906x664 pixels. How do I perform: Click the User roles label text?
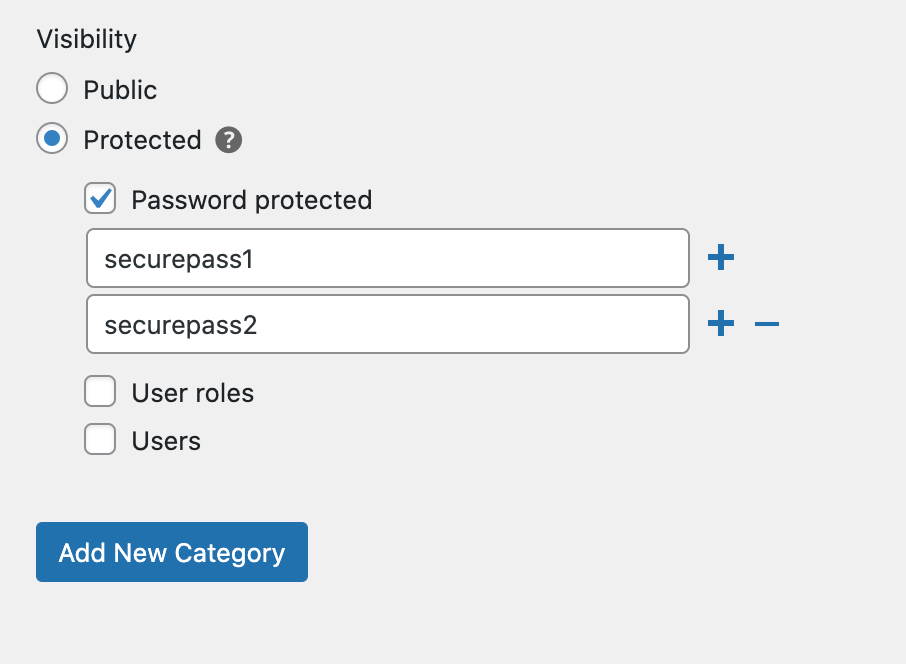coord(192,393)
